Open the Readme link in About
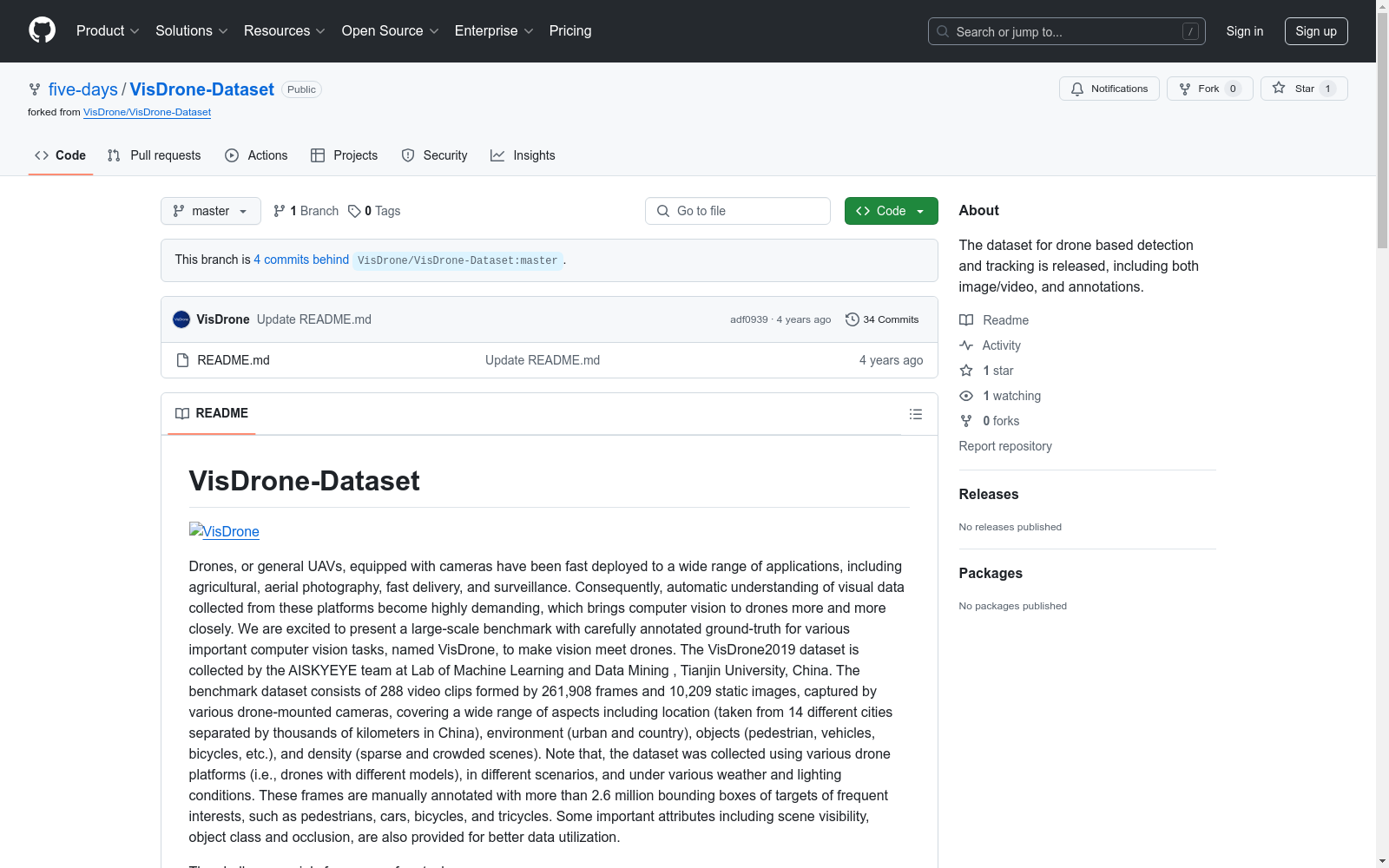The width and height of the screenshot is (1389, 868). pyautogui.click(x=994, y=320)
